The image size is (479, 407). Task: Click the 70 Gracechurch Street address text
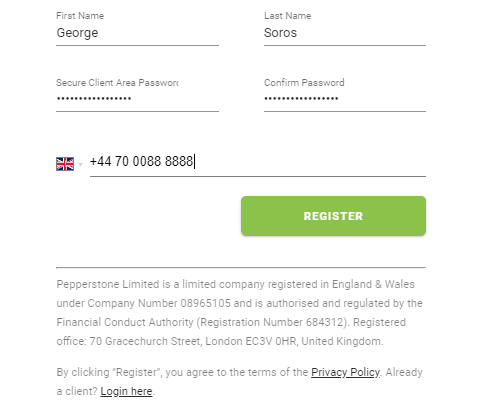pos(146,341)
